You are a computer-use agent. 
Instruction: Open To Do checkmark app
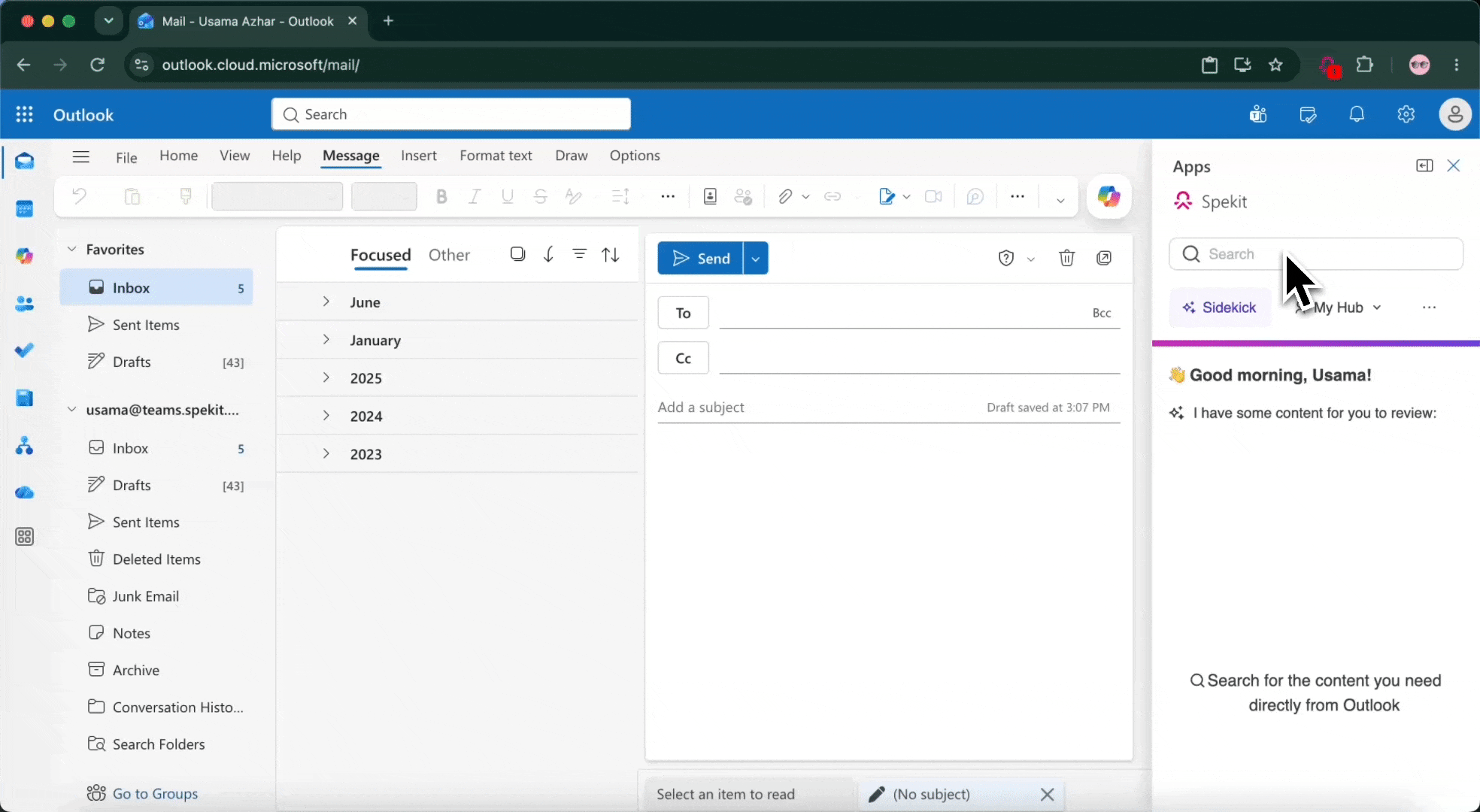point(25,350)
